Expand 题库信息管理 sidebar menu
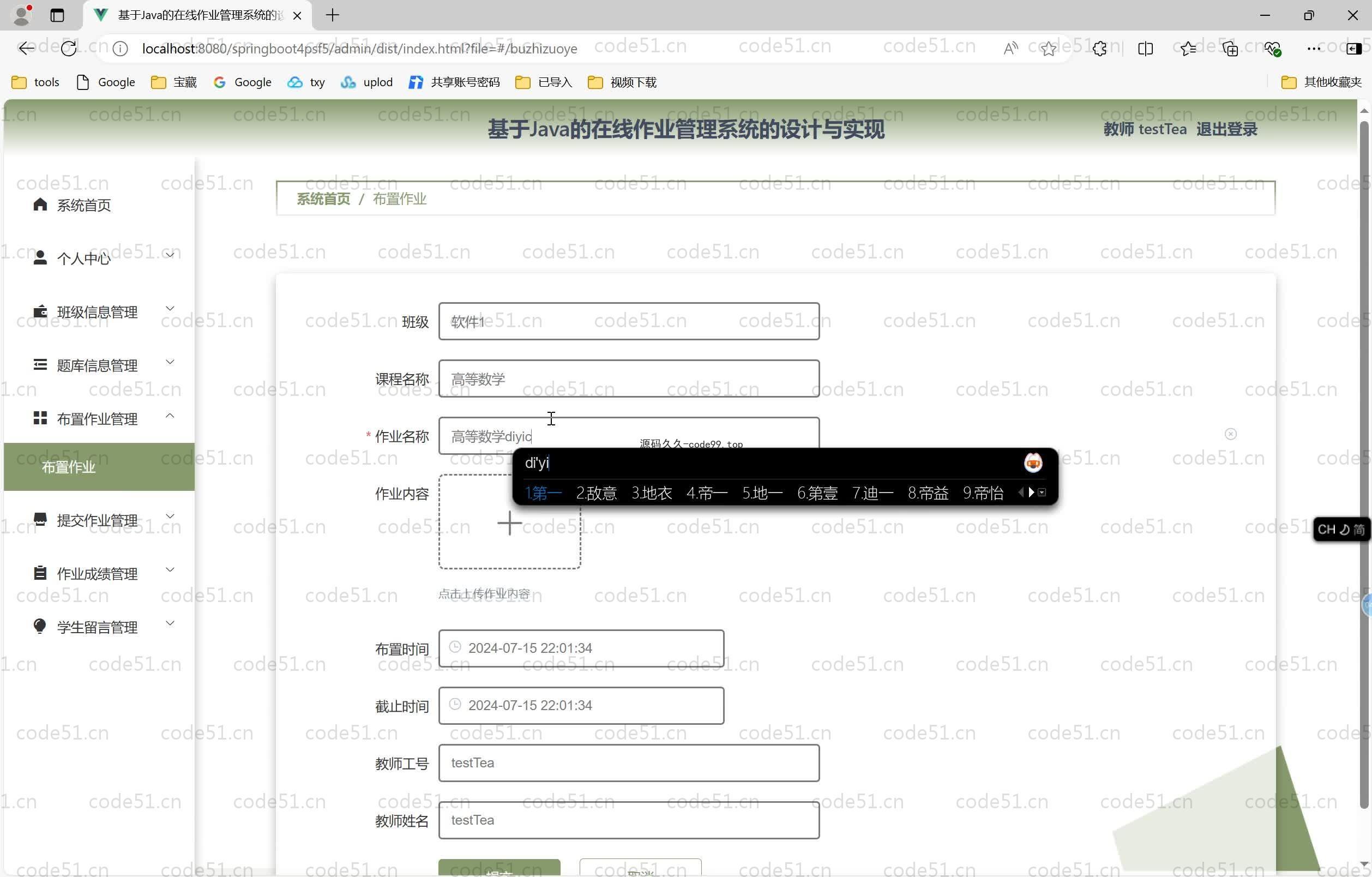The width and height of the screenshot is (1372, 877). (x=100, y=365)
